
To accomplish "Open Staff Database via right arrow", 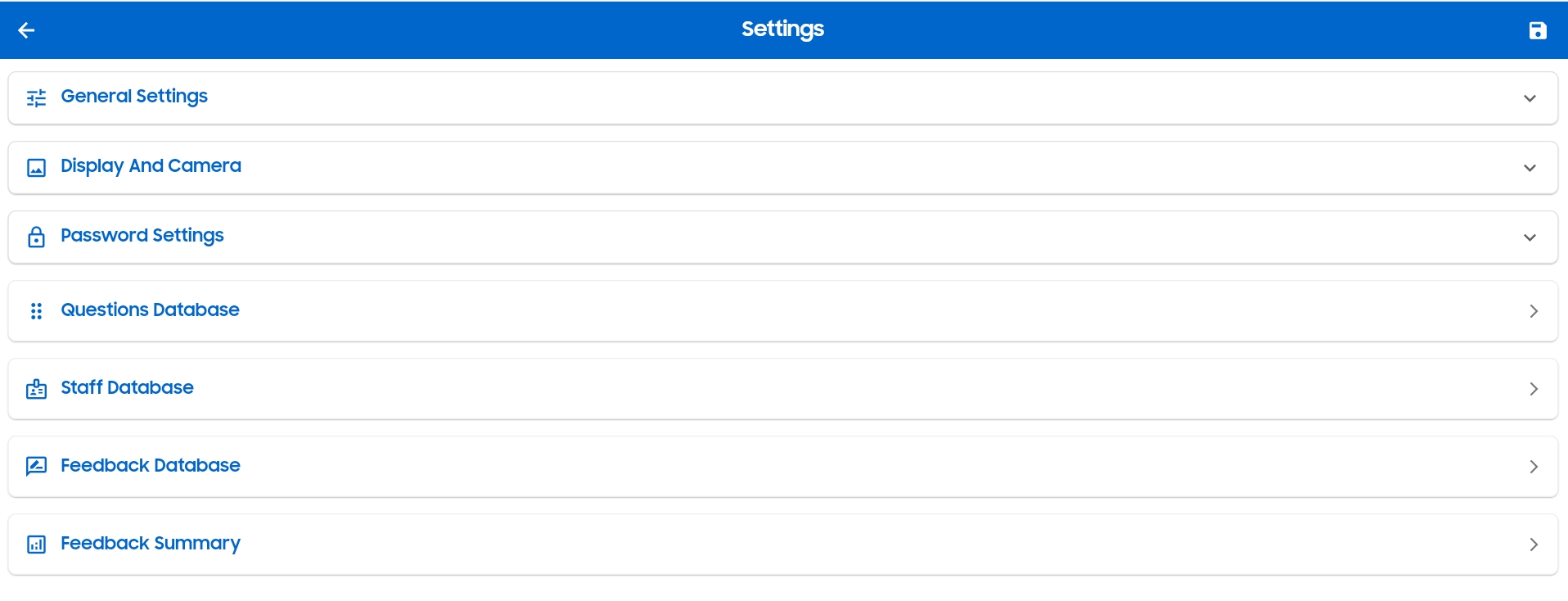I will click(1534, 389).
